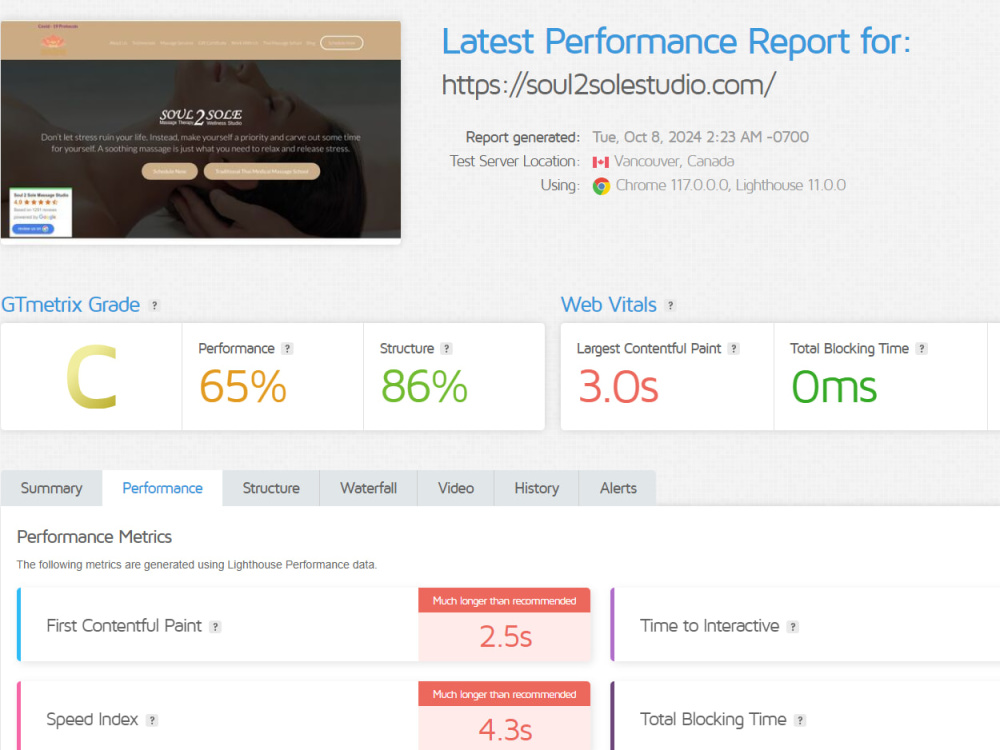Image resolution: width=1000 pixels, height=750 pixels.
Task: Open the Structure tab
Action: (x=271, y=488)
